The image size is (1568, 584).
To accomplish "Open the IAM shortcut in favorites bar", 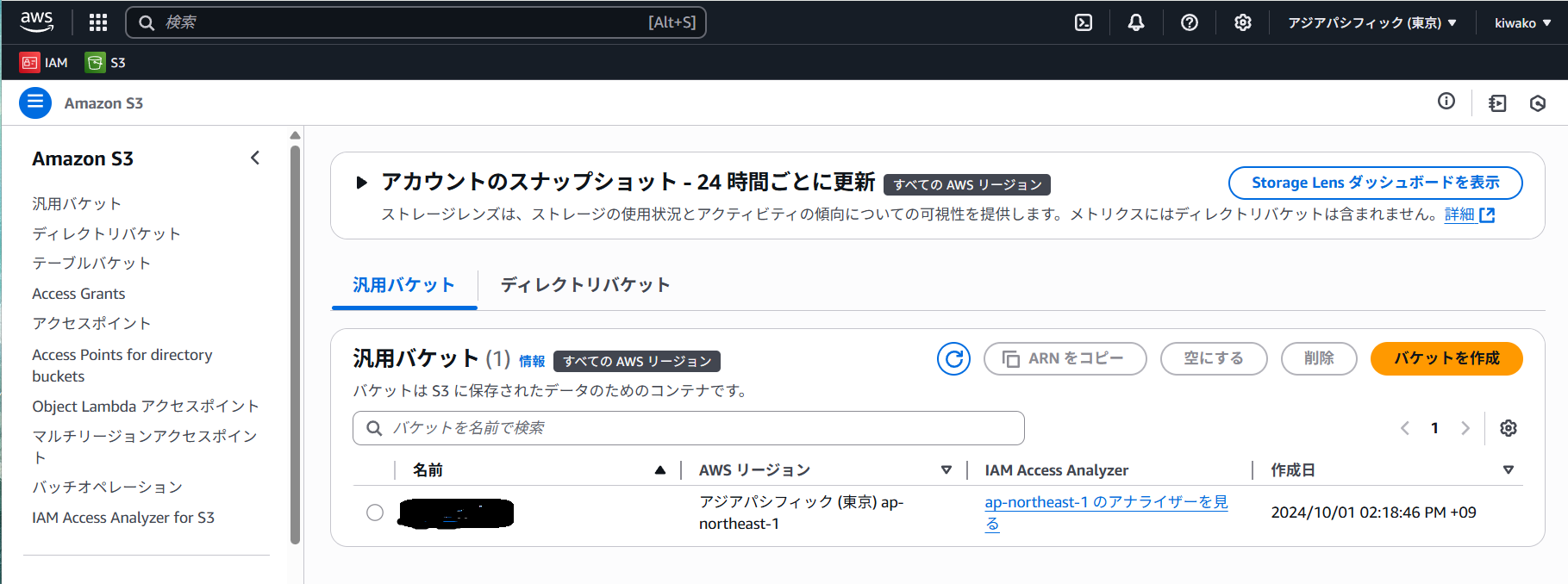I will coord(44,62).
